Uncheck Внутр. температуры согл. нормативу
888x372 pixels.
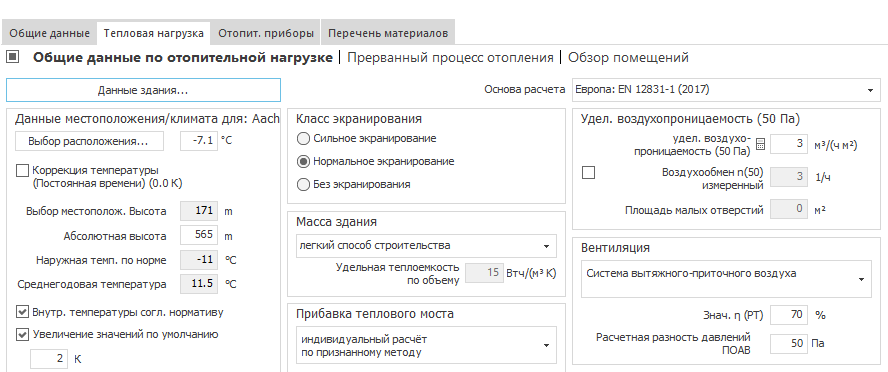(22, 312)
